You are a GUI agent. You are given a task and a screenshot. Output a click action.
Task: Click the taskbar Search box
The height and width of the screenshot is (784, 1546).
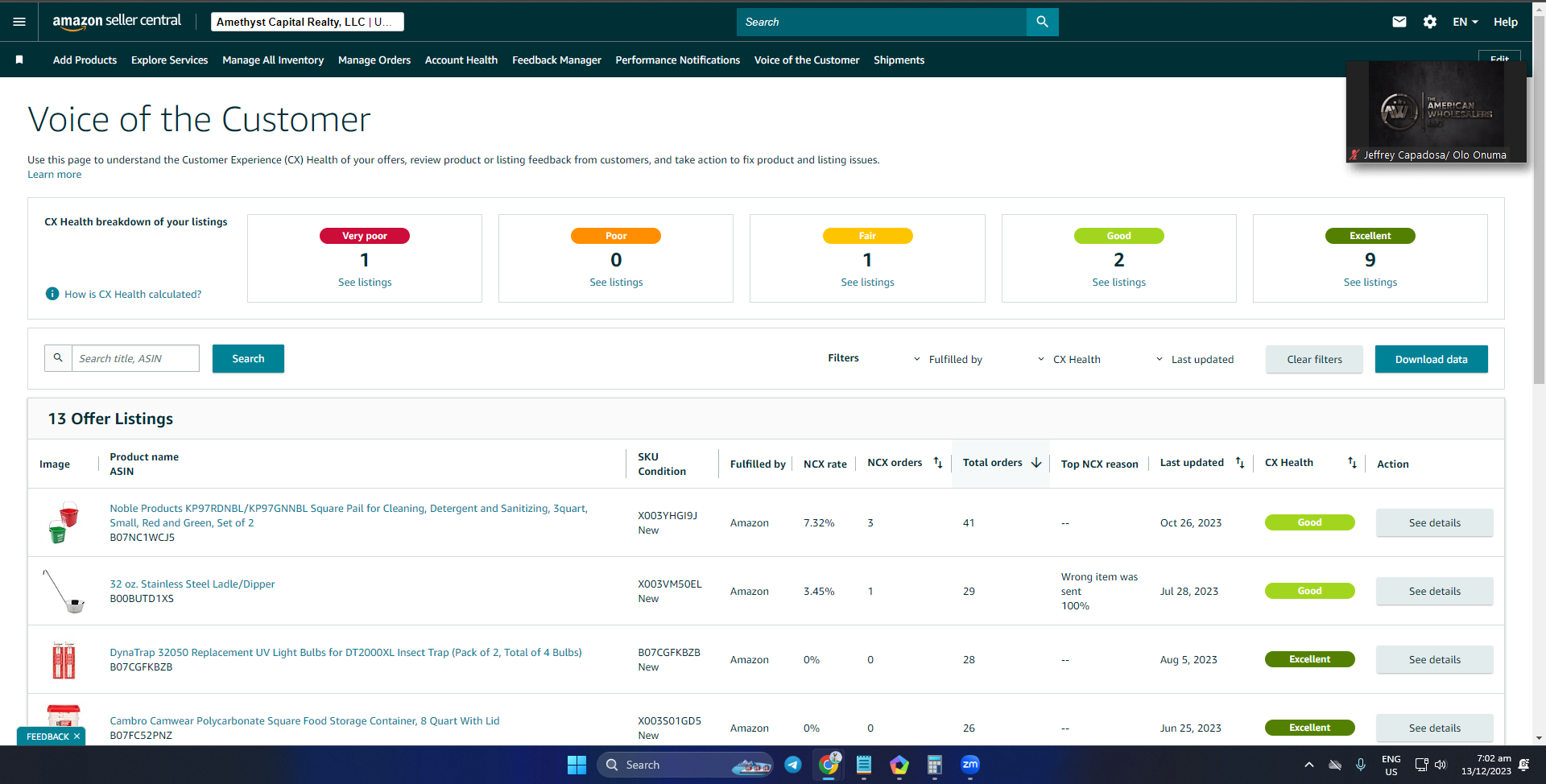click(x=684, y=765)
